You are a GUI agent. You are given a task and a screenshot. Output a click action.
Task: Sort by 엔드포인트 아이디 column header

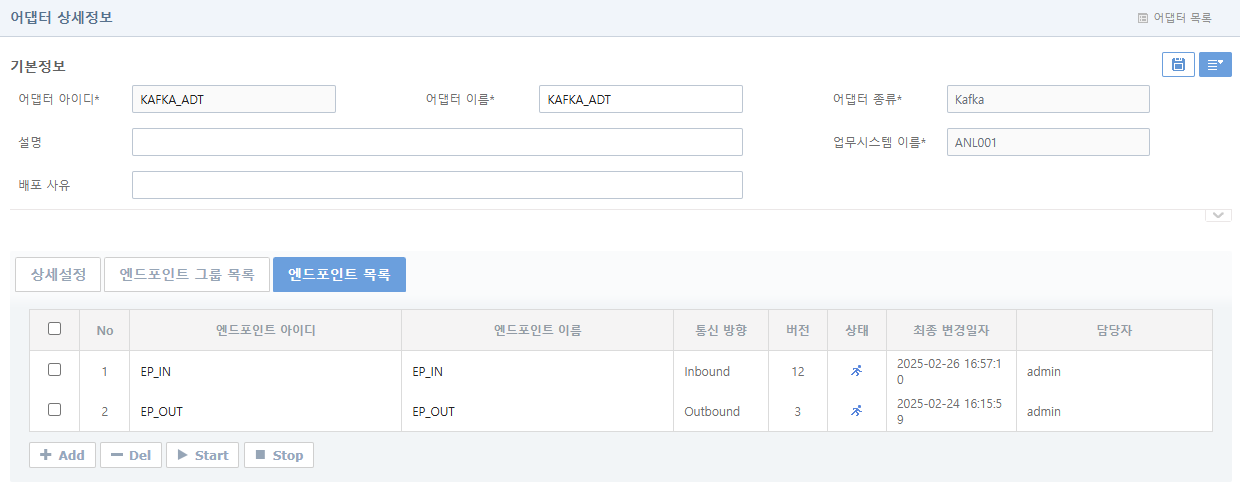tap(265, 330)
